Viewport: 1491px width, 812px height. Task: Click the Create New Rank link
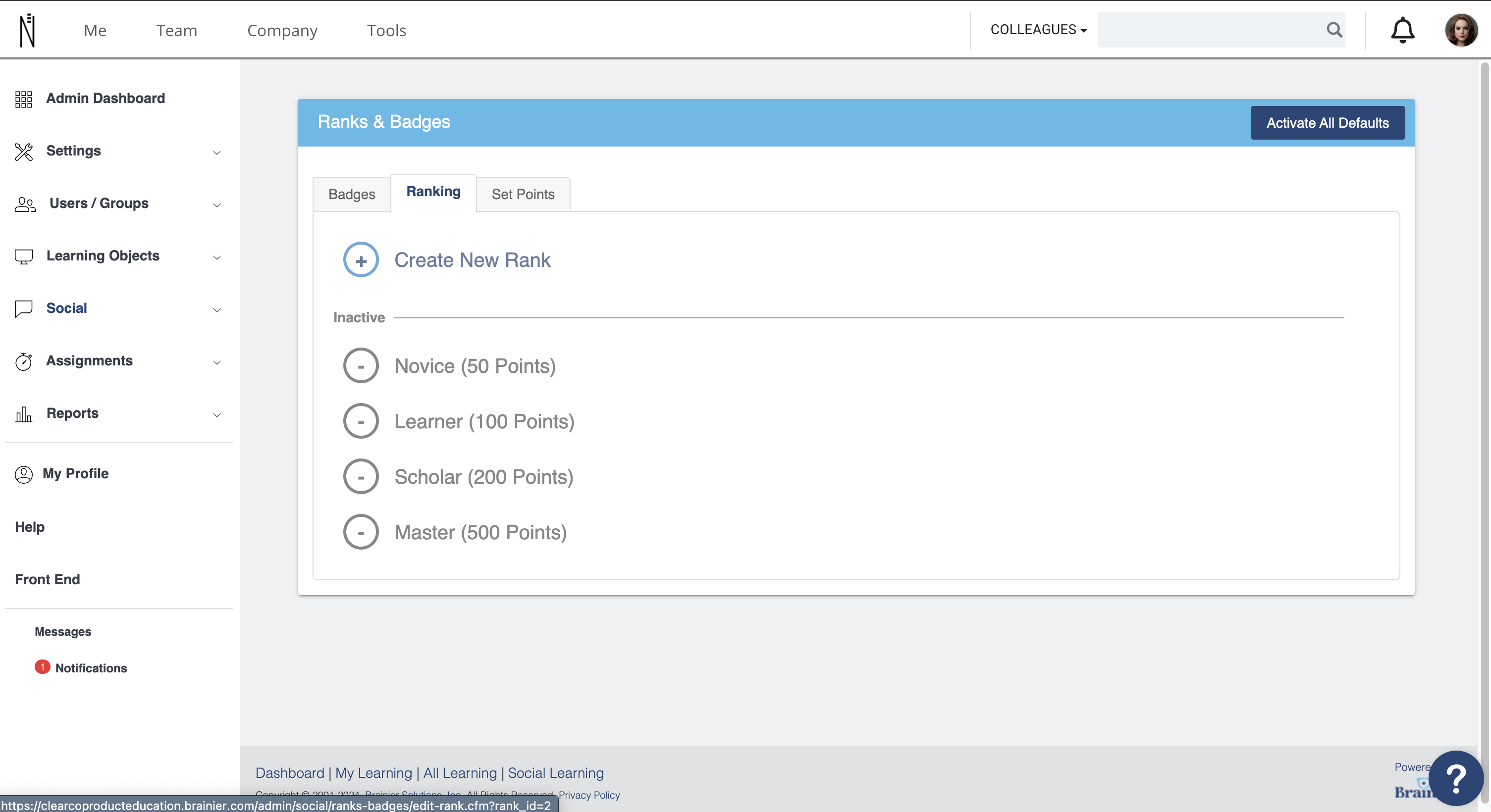(472, 260)
